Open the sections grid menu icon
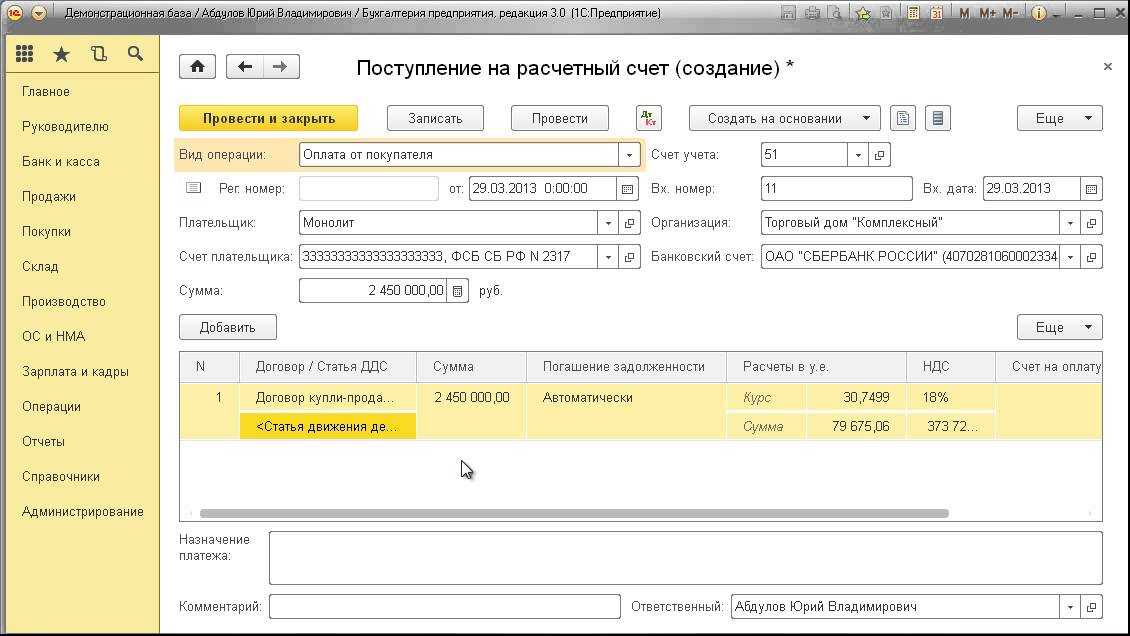Image resolution: width=1130 pixels, height=636 pixels. (x=25, y=53)
